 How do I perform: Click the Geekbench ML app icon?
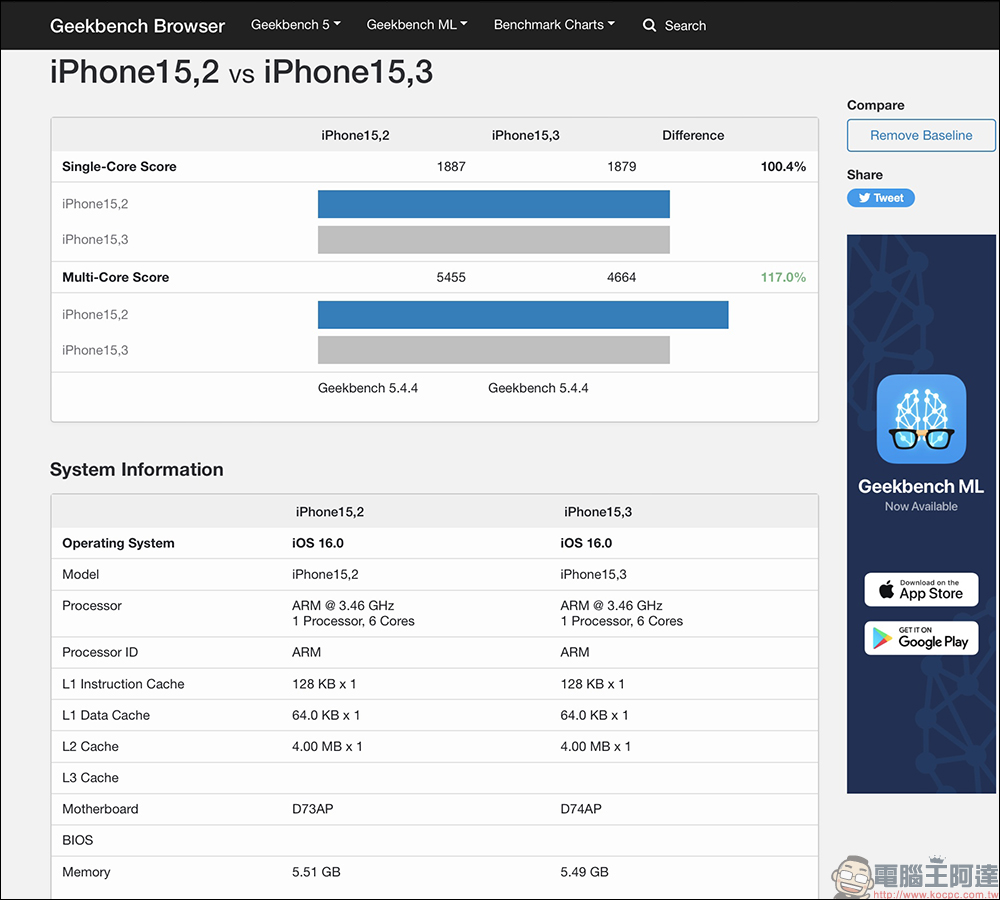[921, 420]
